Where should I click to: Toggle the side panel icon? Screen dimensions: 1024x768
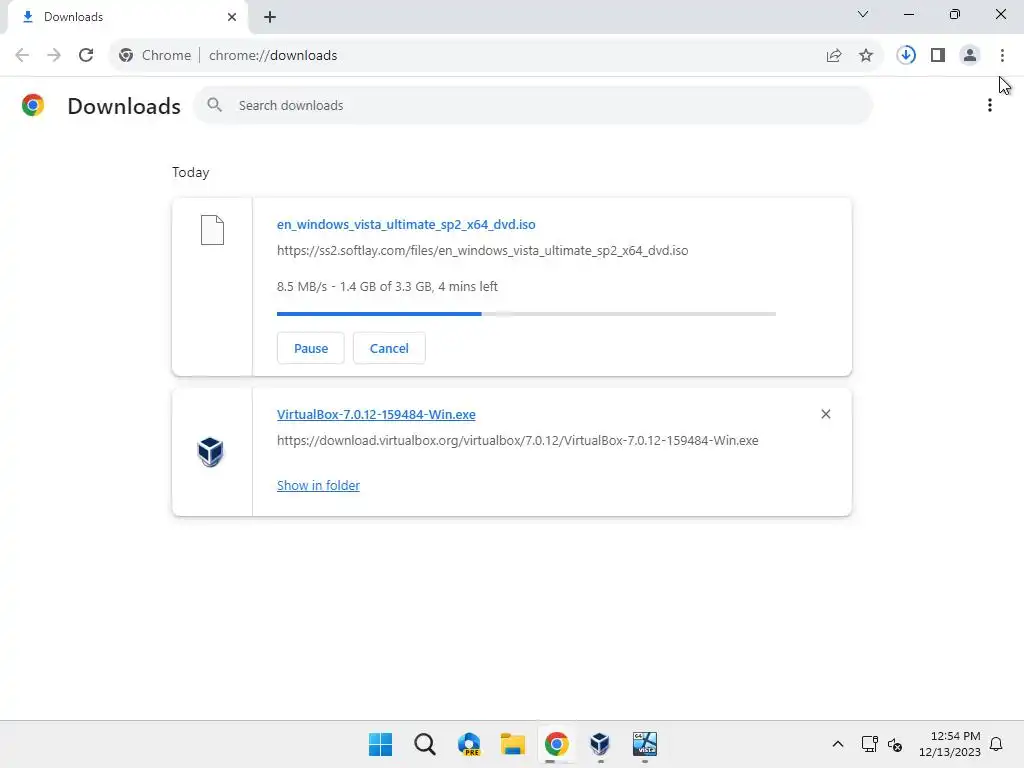point(938,56)
